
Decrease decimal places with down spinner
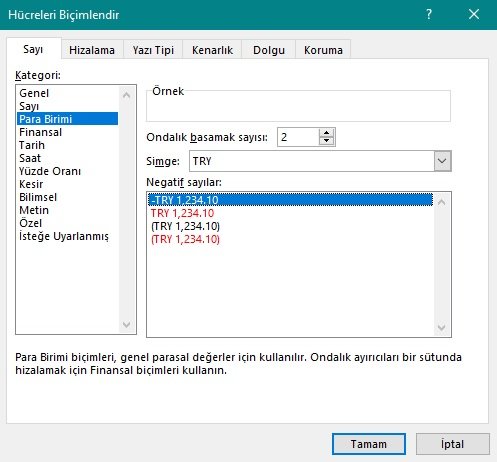click(x=326, y=141)
